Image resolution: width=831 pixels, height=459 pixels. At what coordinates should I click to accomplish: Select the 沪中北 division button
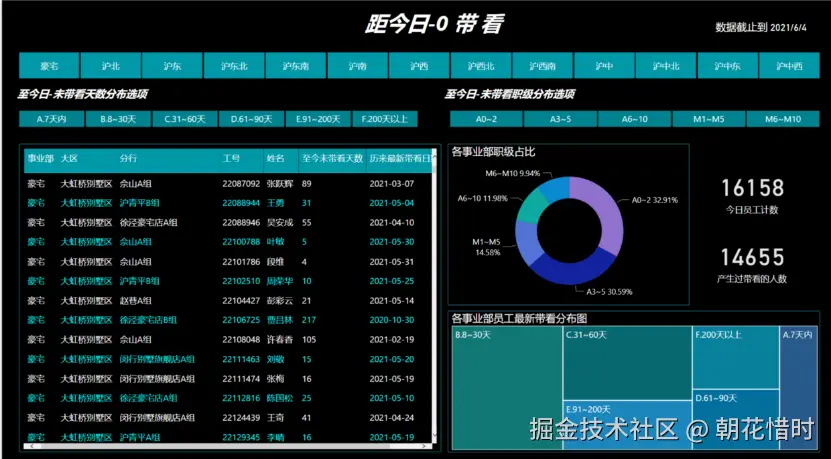pos(666,66)
